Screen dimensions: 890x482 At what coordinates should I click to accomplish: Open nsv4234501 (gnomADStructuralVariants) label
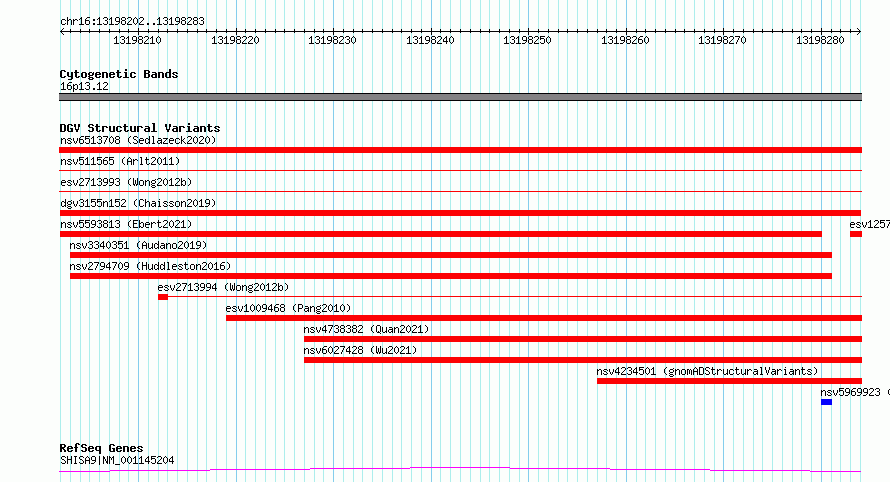(707, 371)
